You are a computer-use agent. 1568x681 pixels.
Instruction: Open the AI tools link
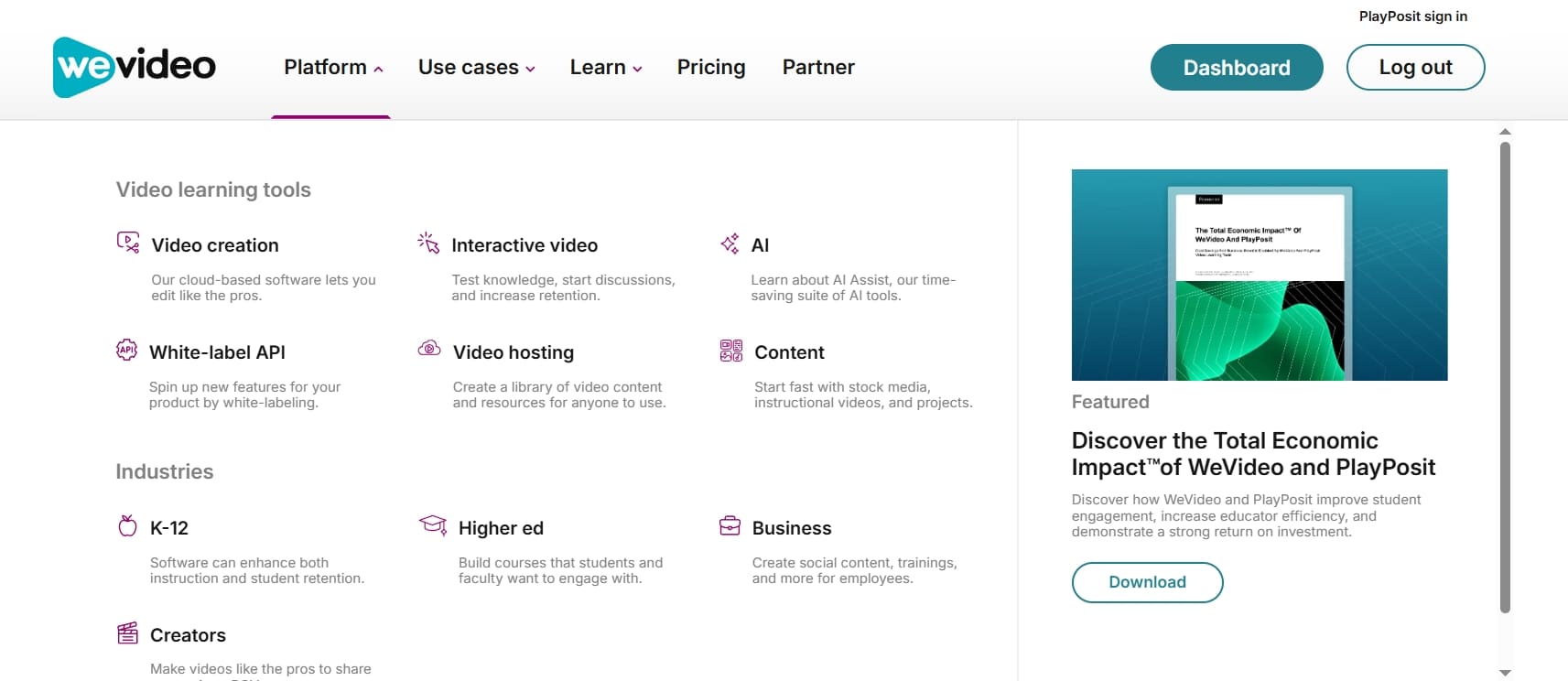coord(760,245)
